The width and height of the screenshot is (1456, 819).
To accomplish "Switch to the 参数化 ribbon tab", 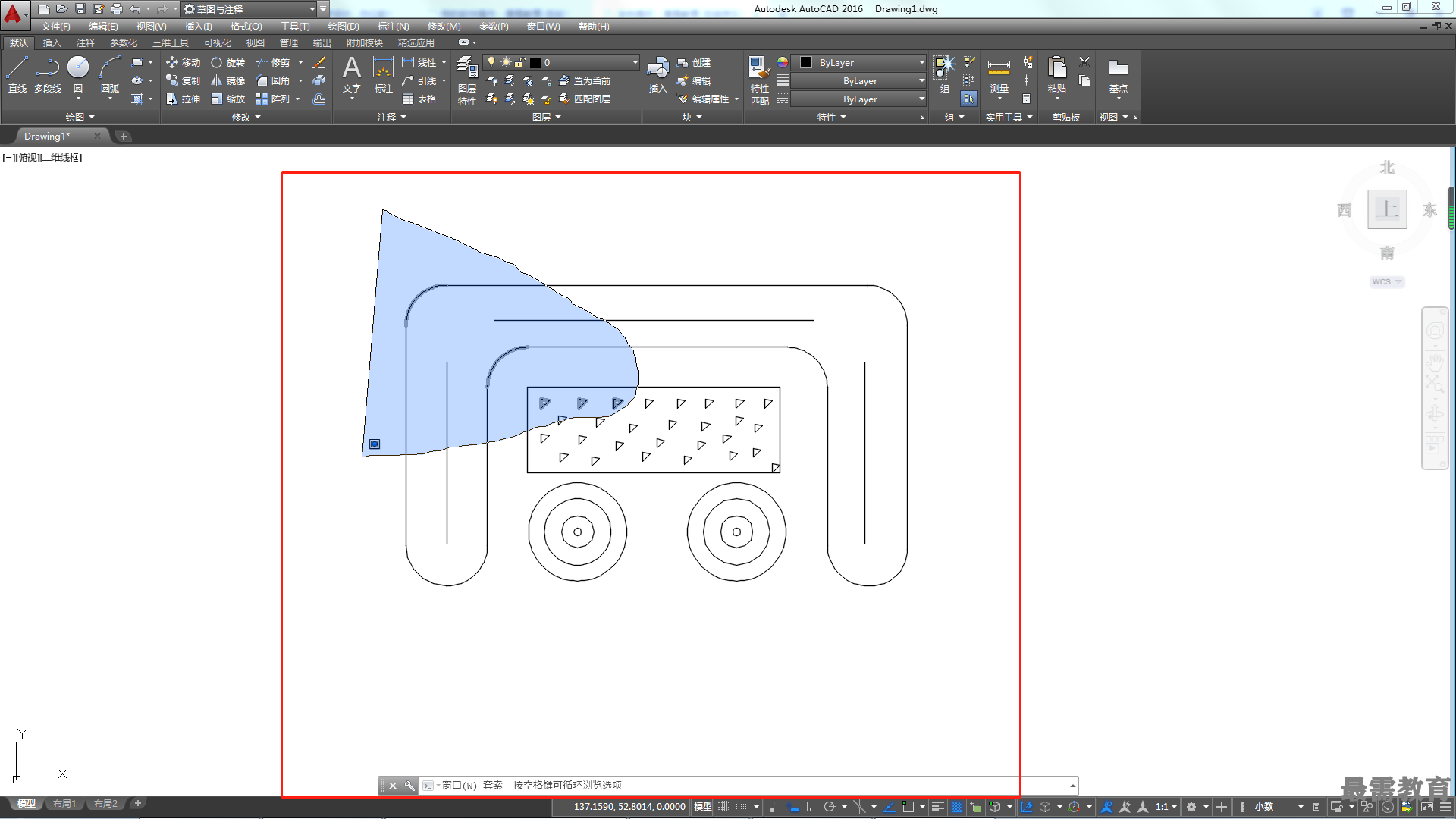I will pyautogui.click(x=124, y=42).
